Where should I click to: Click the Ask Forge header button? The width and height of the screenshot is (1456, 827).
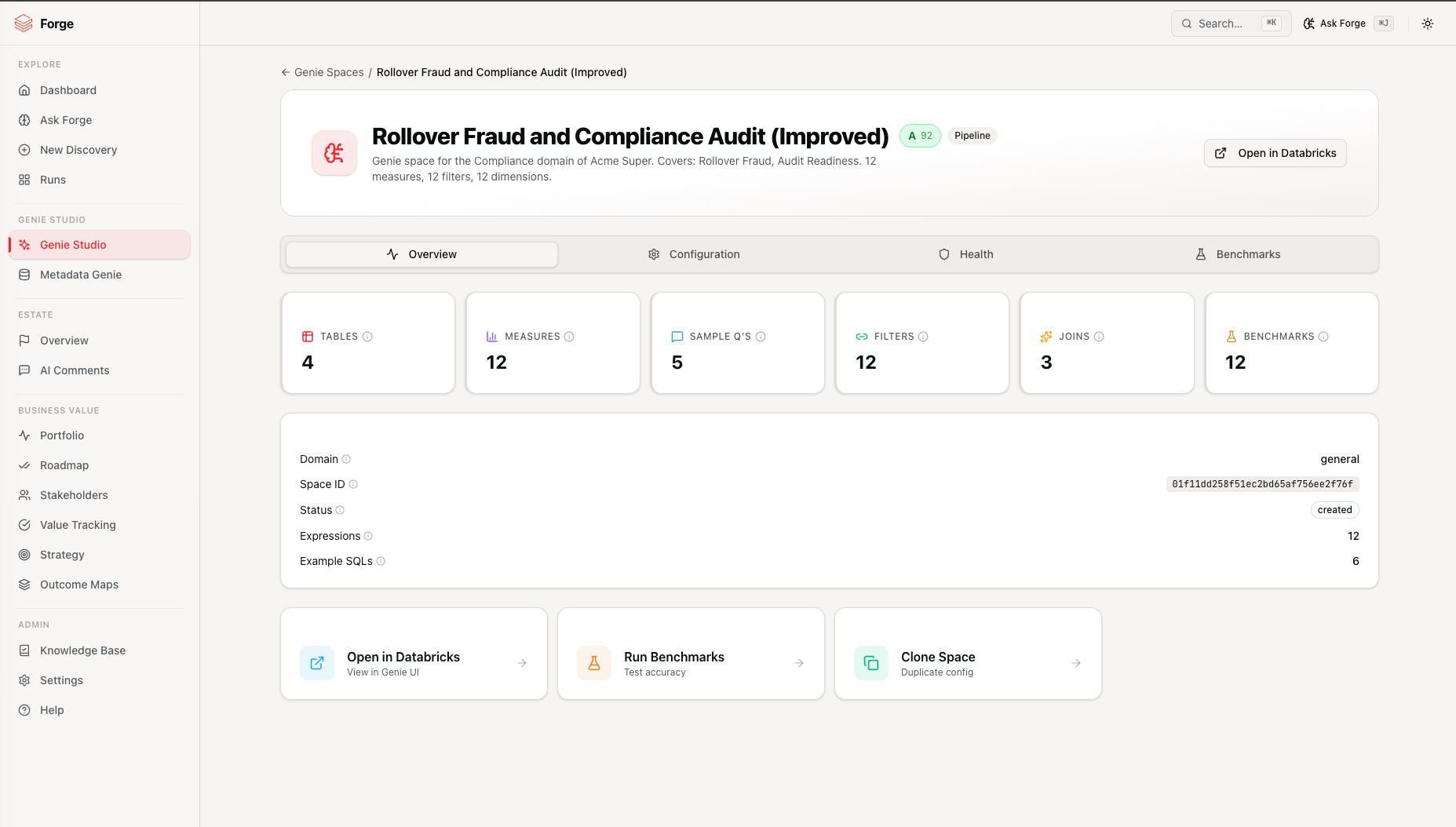click(1348, 24)
